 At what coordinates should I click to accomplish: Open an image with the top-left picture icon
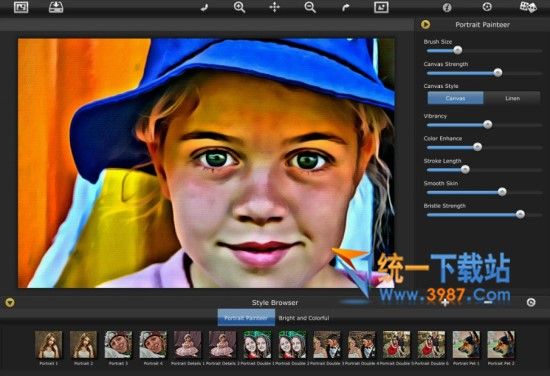coord(21,7)
